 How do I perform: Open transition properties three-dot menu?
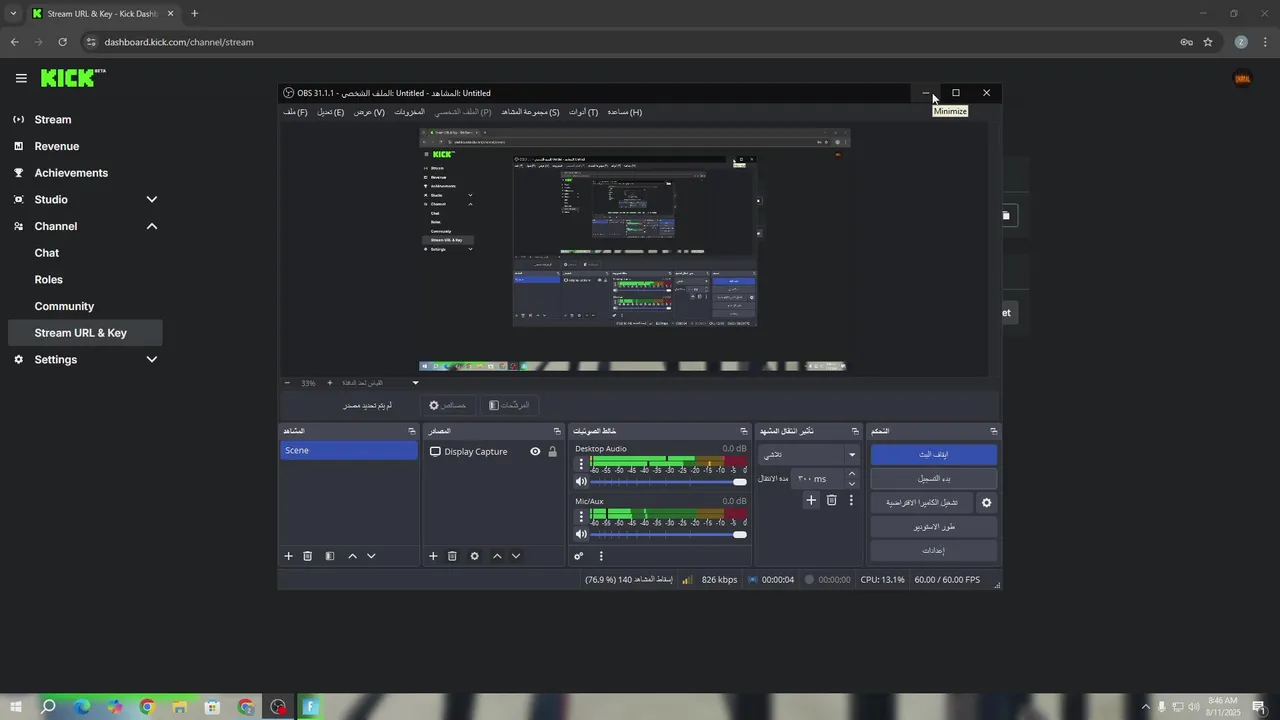(x=851, y=500)
